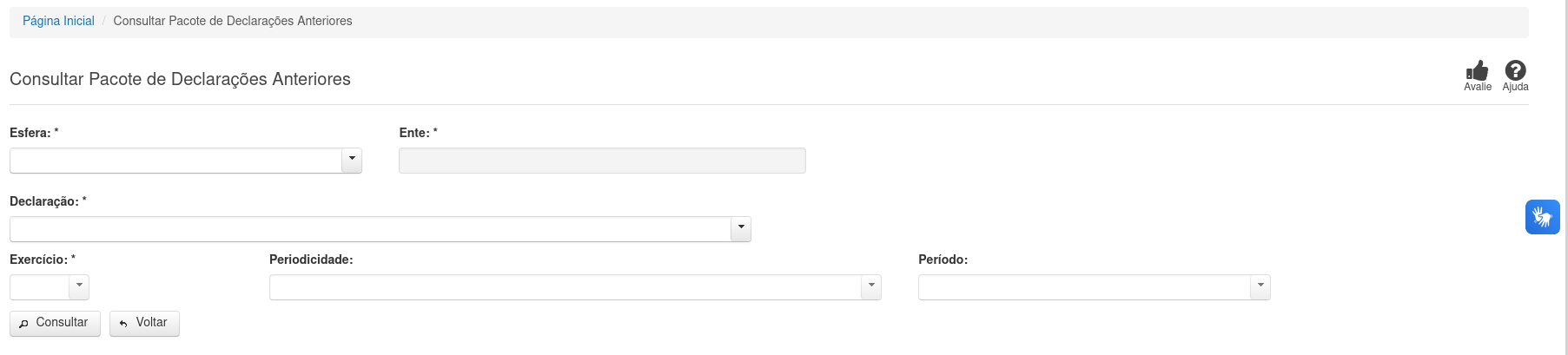Click the magnifier icon on Consultar
The width and height of the screenshot is (1568, 355).
pos(24,323)
